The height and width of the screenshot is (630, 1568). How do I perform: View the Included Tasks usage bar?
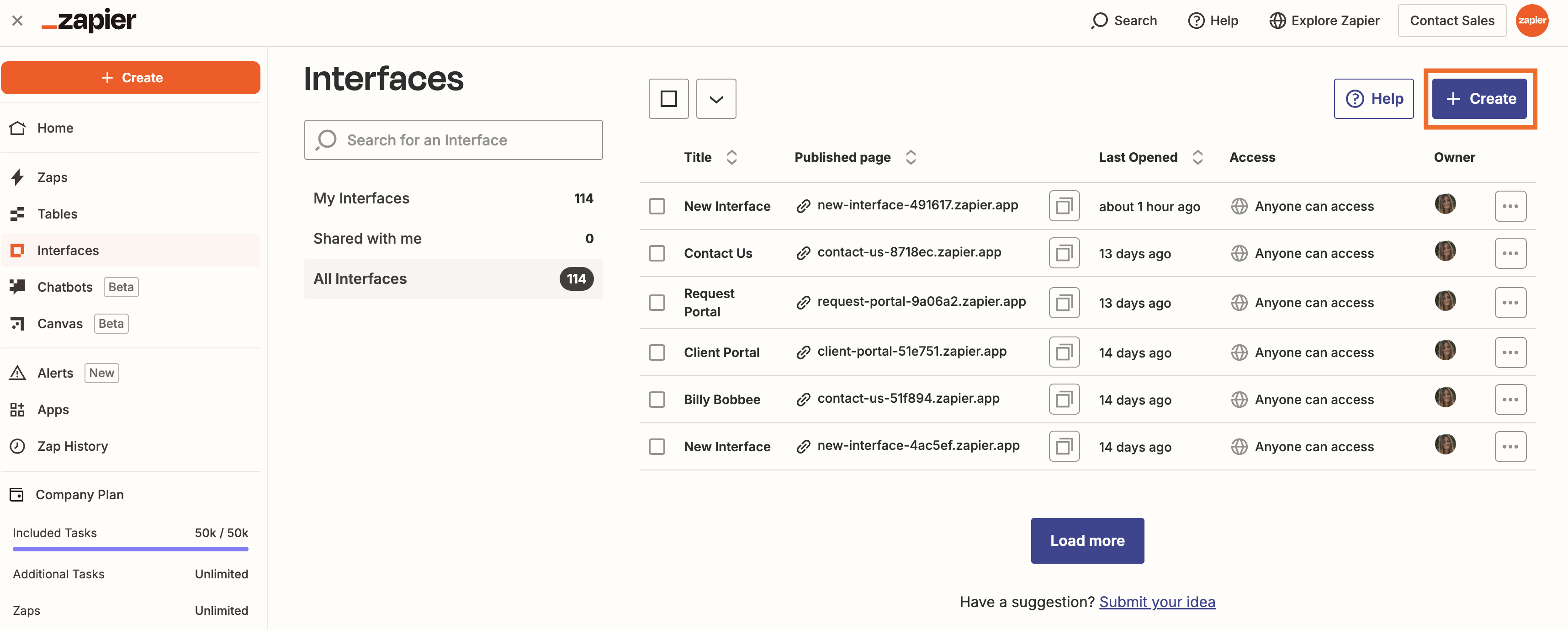(130, 549)
